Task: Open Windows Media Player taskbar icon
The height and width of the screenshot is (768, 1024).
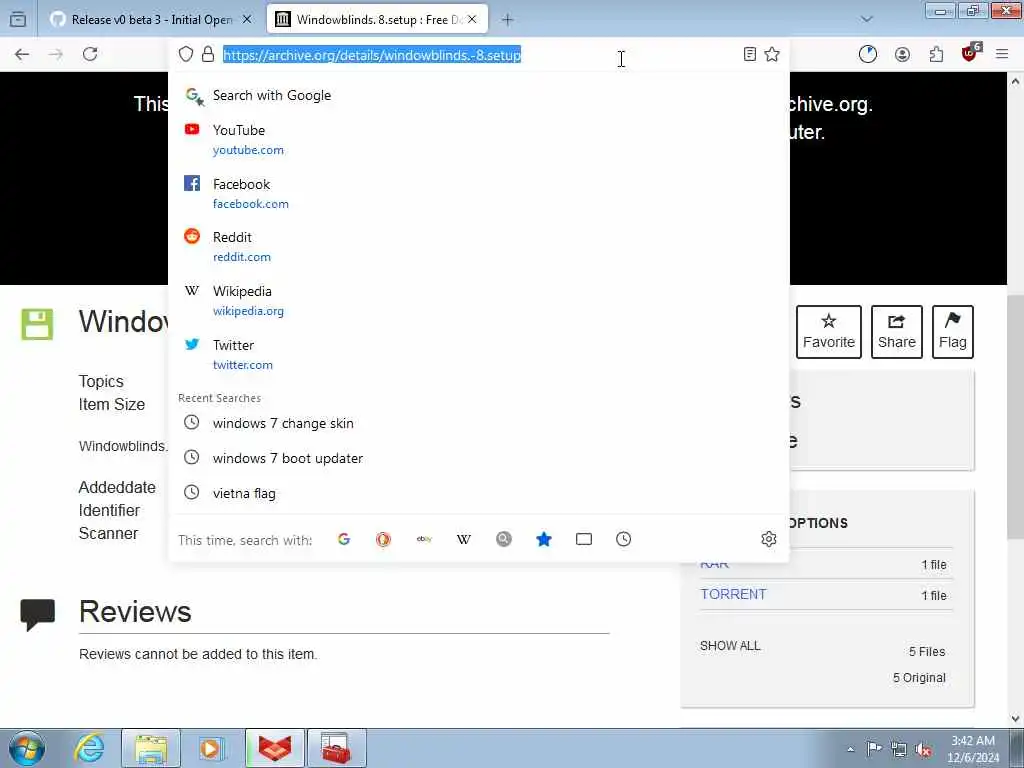Action: 211,748
